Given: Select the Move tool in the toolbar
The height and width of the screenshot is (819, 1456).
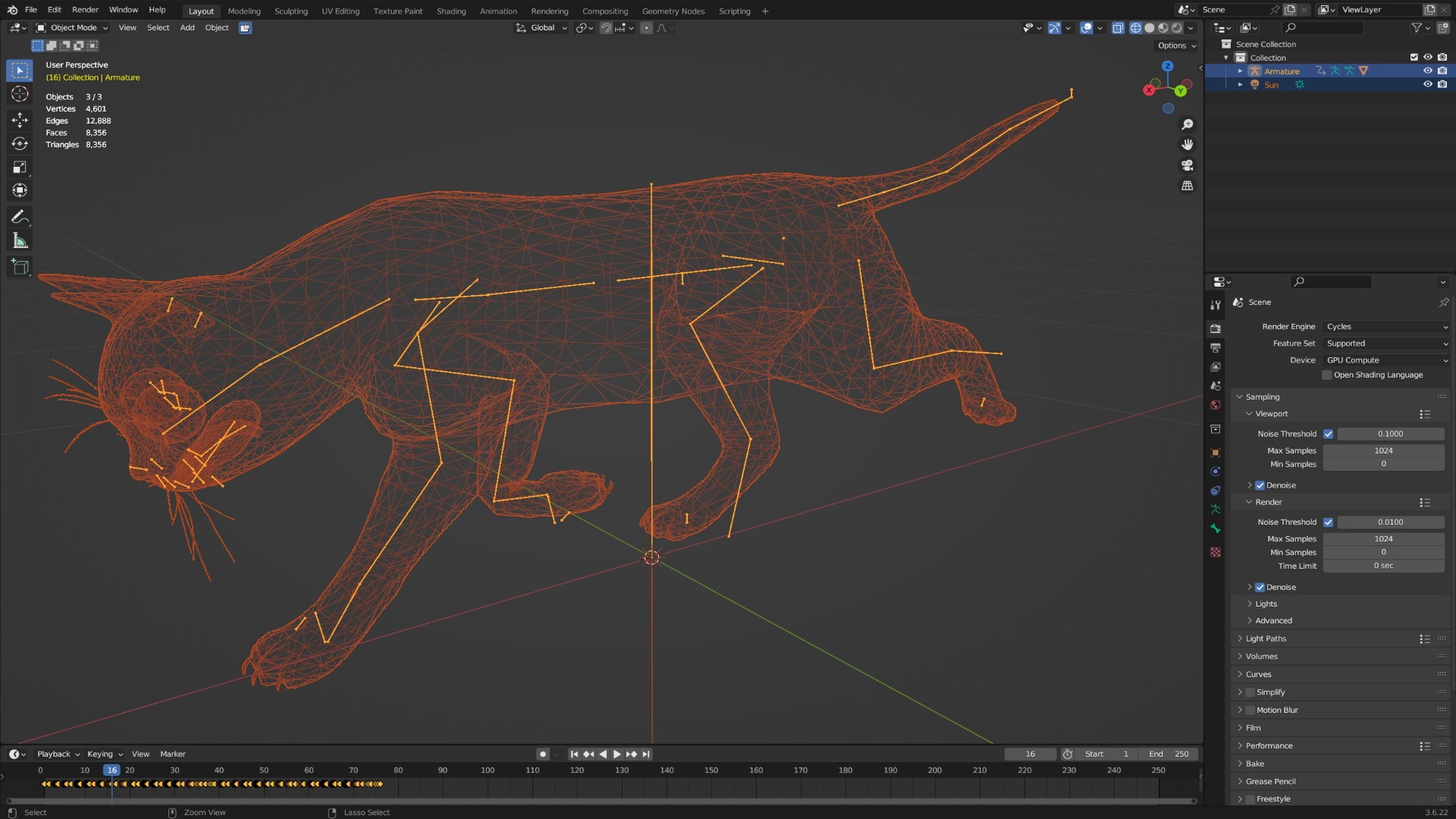Looking at the screenshot, I should click(x=20, y=119).
